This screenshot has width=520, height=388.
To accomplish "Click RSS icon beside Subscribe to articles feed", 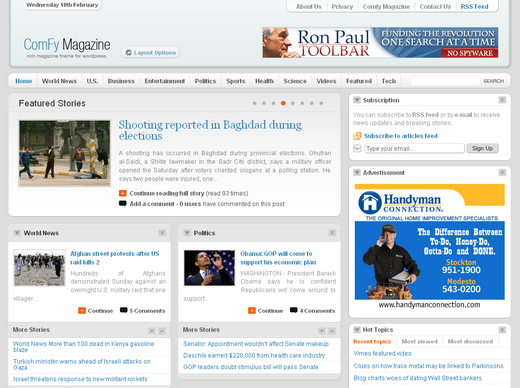I will tap(357, 136).
